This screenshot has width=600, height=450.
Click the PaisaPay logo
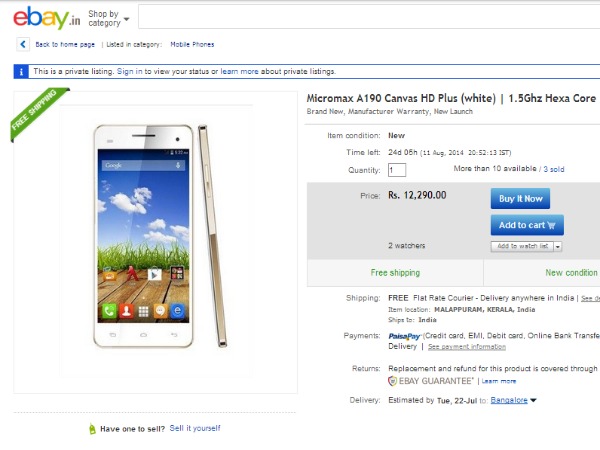tap(403, 336)
